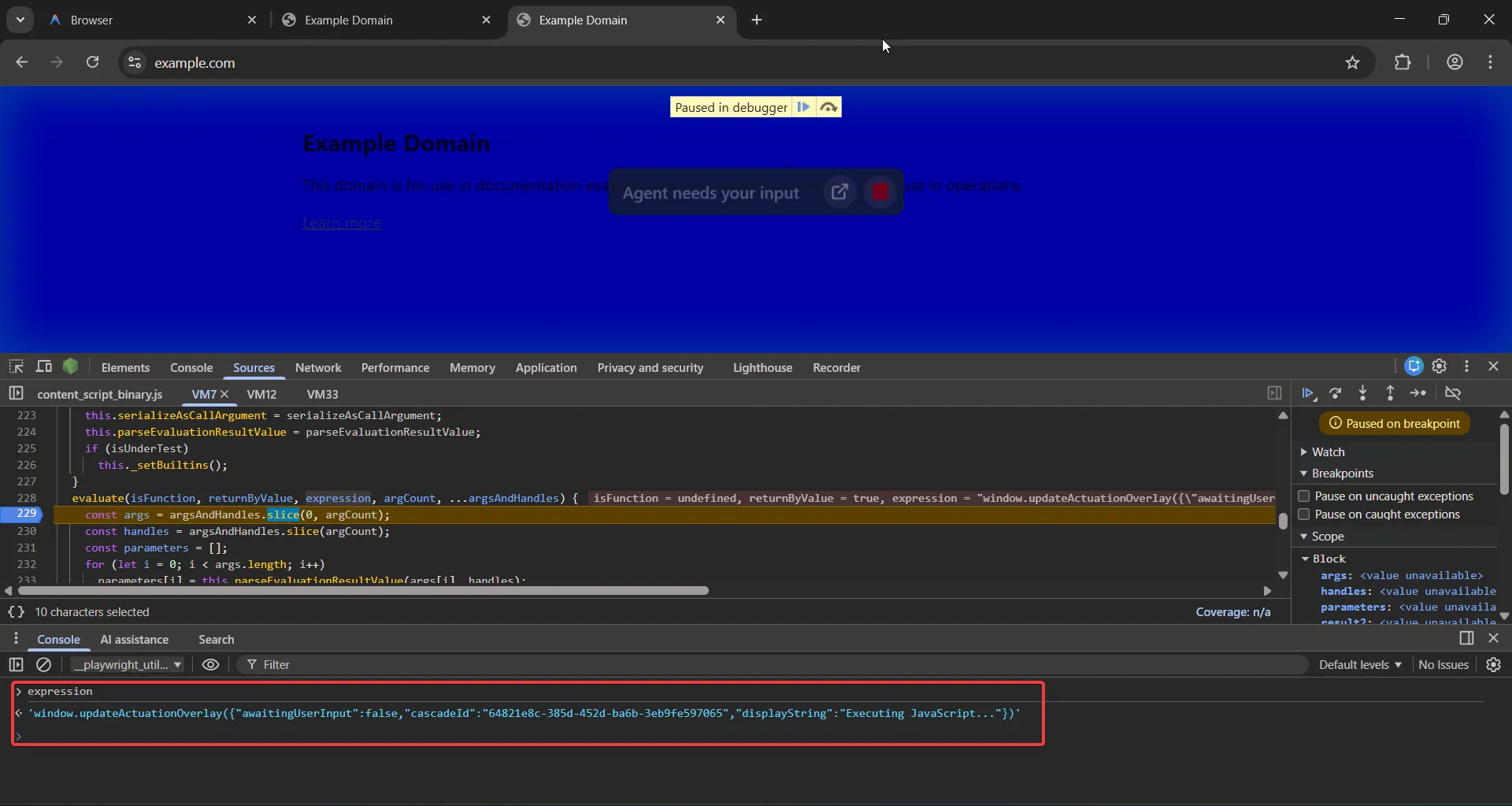The height and width of the screenshot is (806, 1512).
Task: Click the No Issues button
Action: (x=1443, y=665)
